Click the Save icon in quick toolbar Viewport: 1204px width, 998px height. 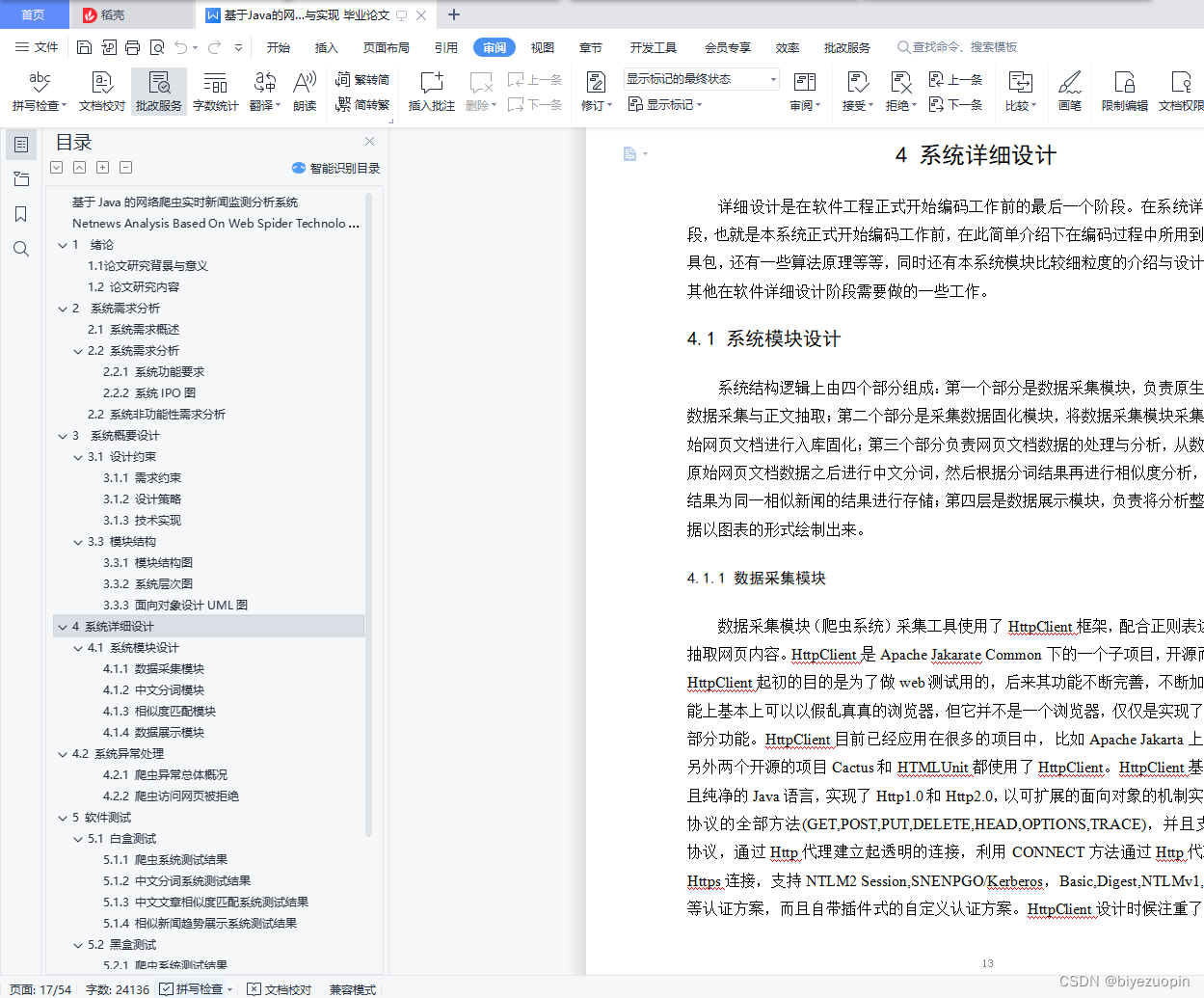(x=84, y=47)
